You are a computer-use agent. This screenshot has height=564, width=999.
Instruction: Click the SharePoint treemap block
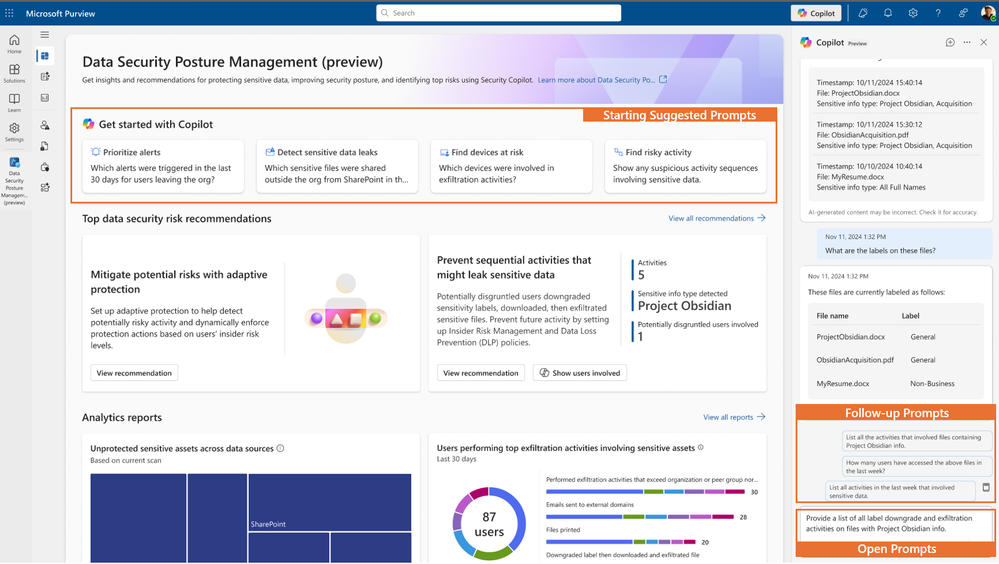coord(329,502)
